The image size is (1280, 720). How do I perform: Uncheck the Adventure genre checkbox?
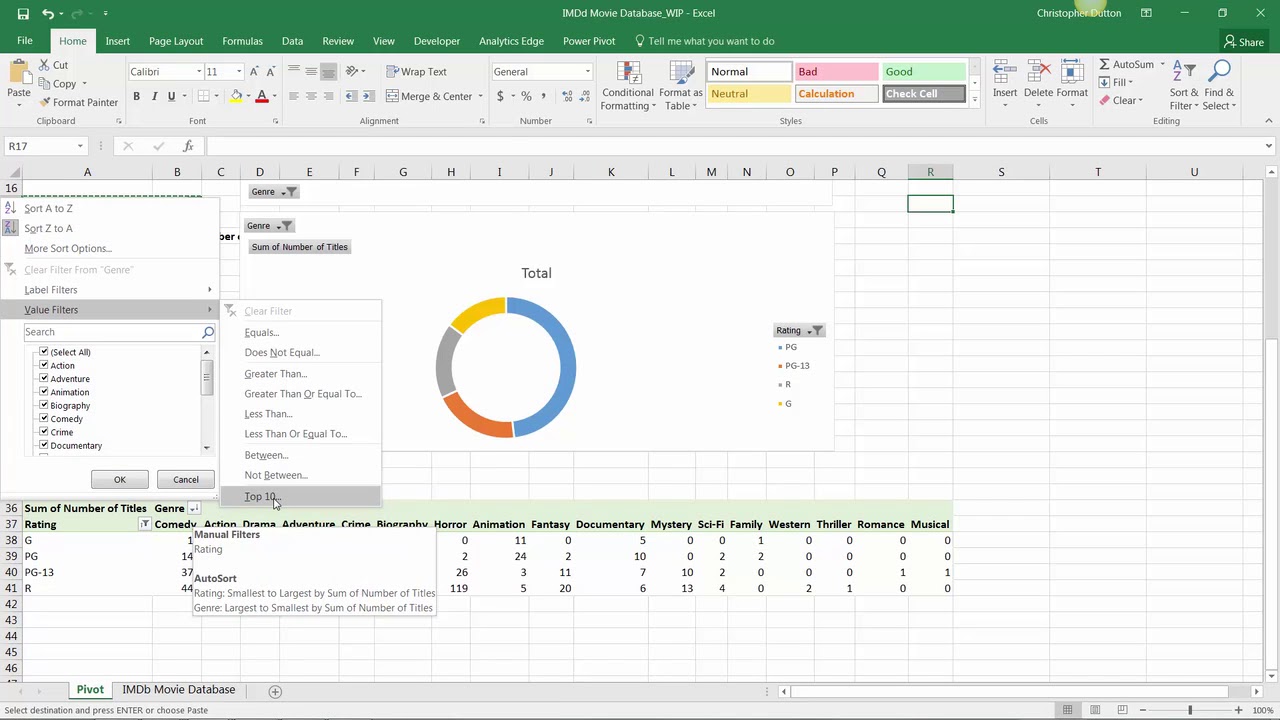[x=44, y=379]
